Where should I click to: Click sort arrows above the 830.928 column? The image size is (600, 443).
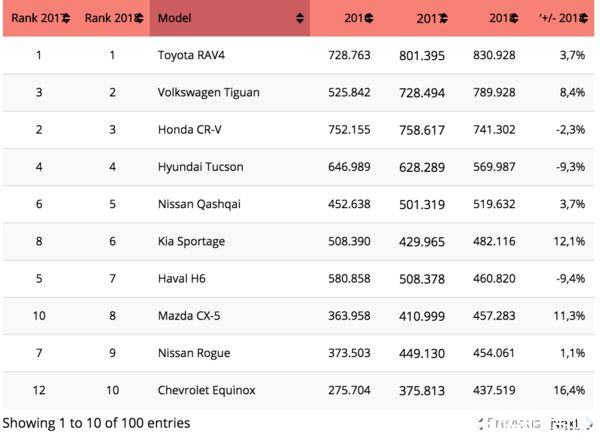(x=513, y=18)
